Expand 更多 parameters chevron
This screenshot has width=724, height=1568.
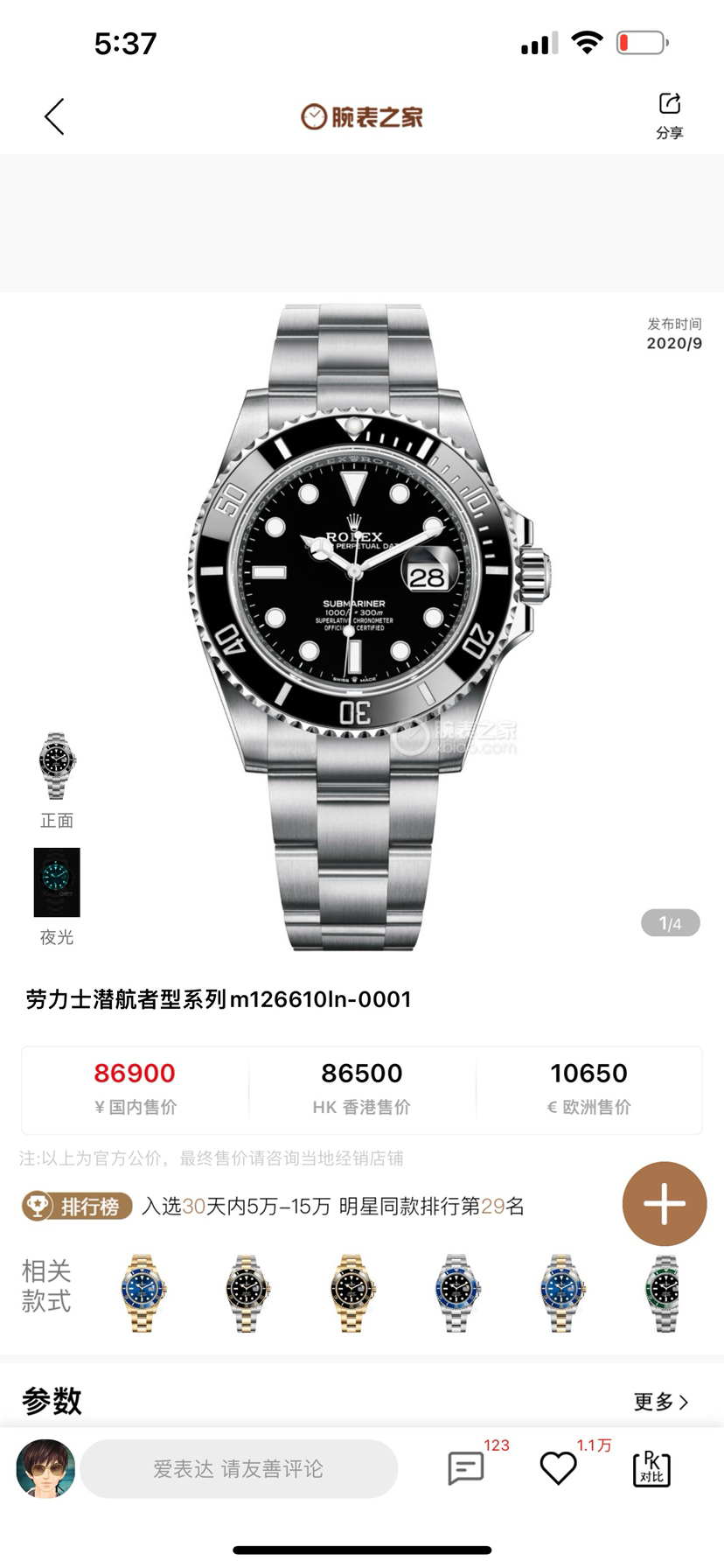[662, 1402]
